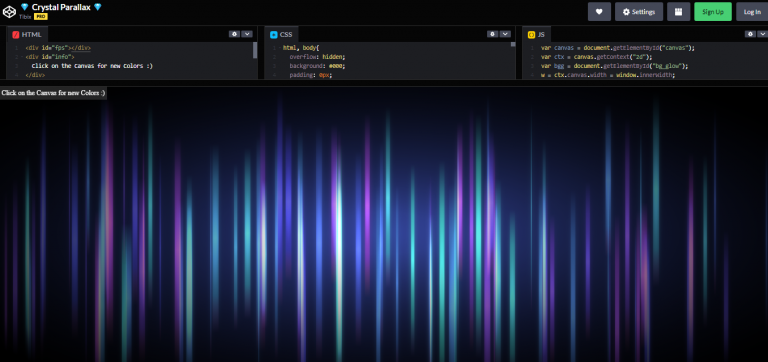The width and height of the screenshot is (768, 362).
Task: Open CSS editor settings gear
Action: pos(493,34)
